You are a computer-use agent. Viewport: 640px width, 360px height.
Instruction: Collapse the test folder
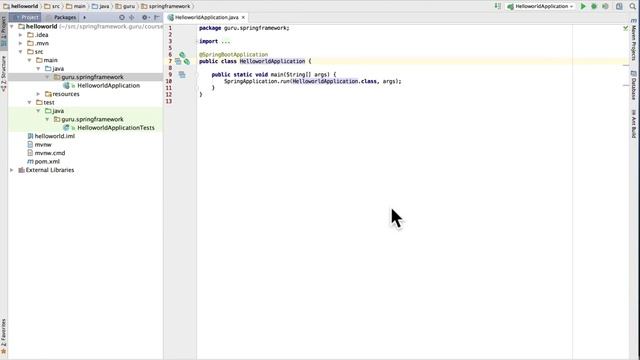coord(29,102)
